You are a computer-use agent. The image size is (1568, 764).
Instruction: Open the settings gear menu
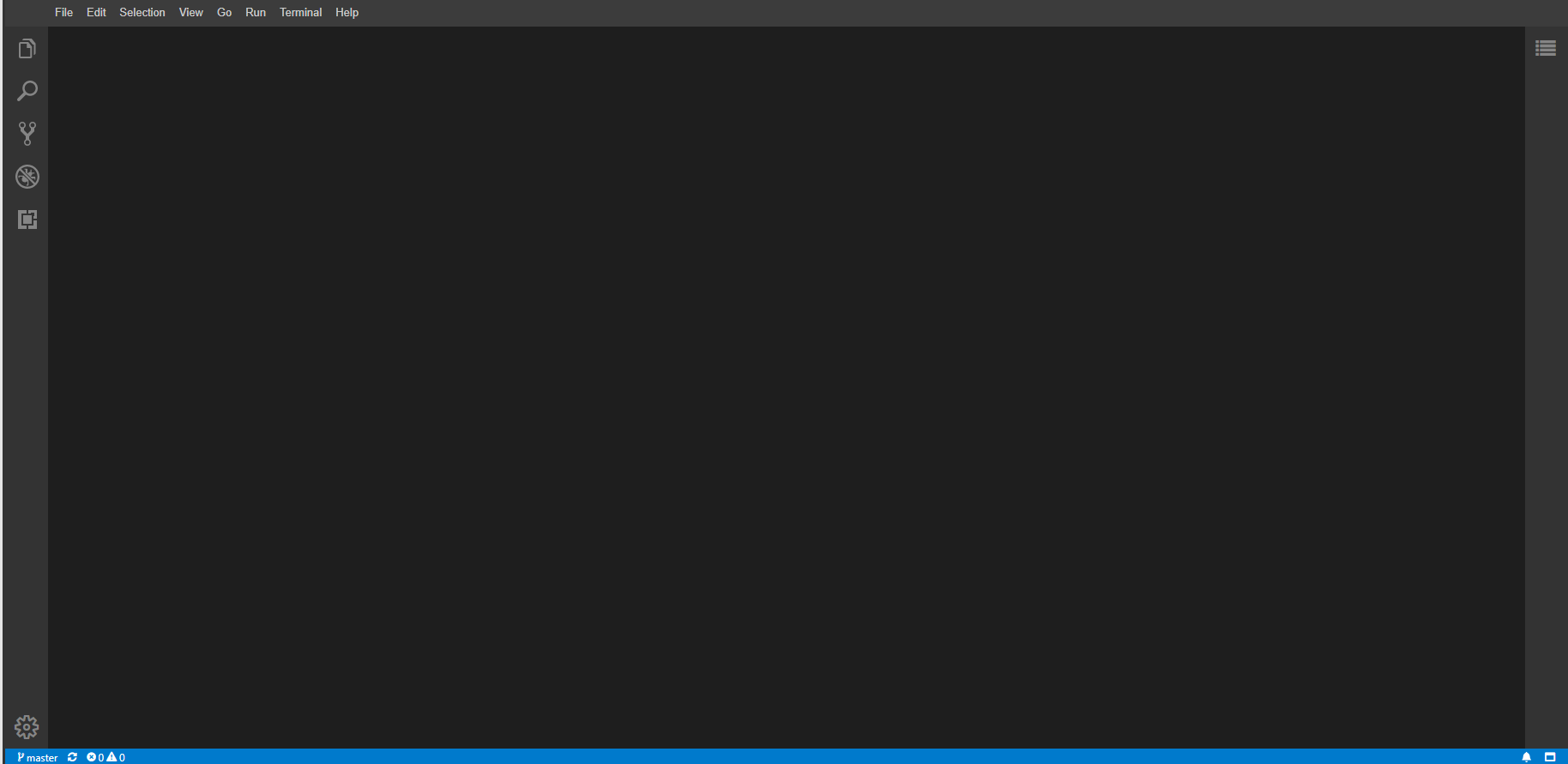point(27,727)
